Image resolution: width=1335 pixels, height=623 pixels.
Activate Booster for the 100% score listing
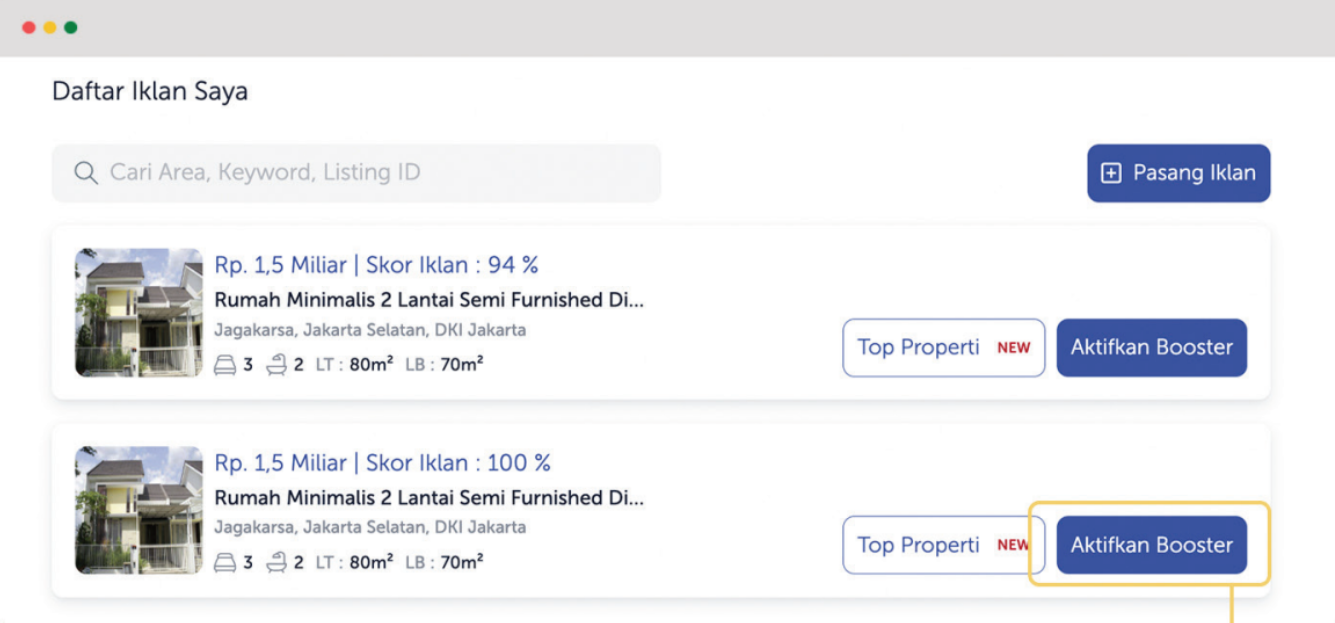(1152, 545)
